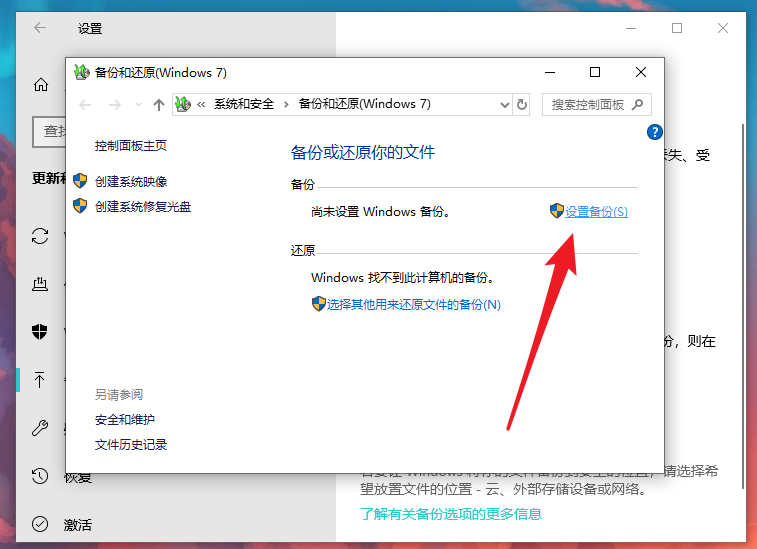The width and height of the screenshot is (757, 549).
Task: Click the blue help question mark icon
Action: (655, 132)
